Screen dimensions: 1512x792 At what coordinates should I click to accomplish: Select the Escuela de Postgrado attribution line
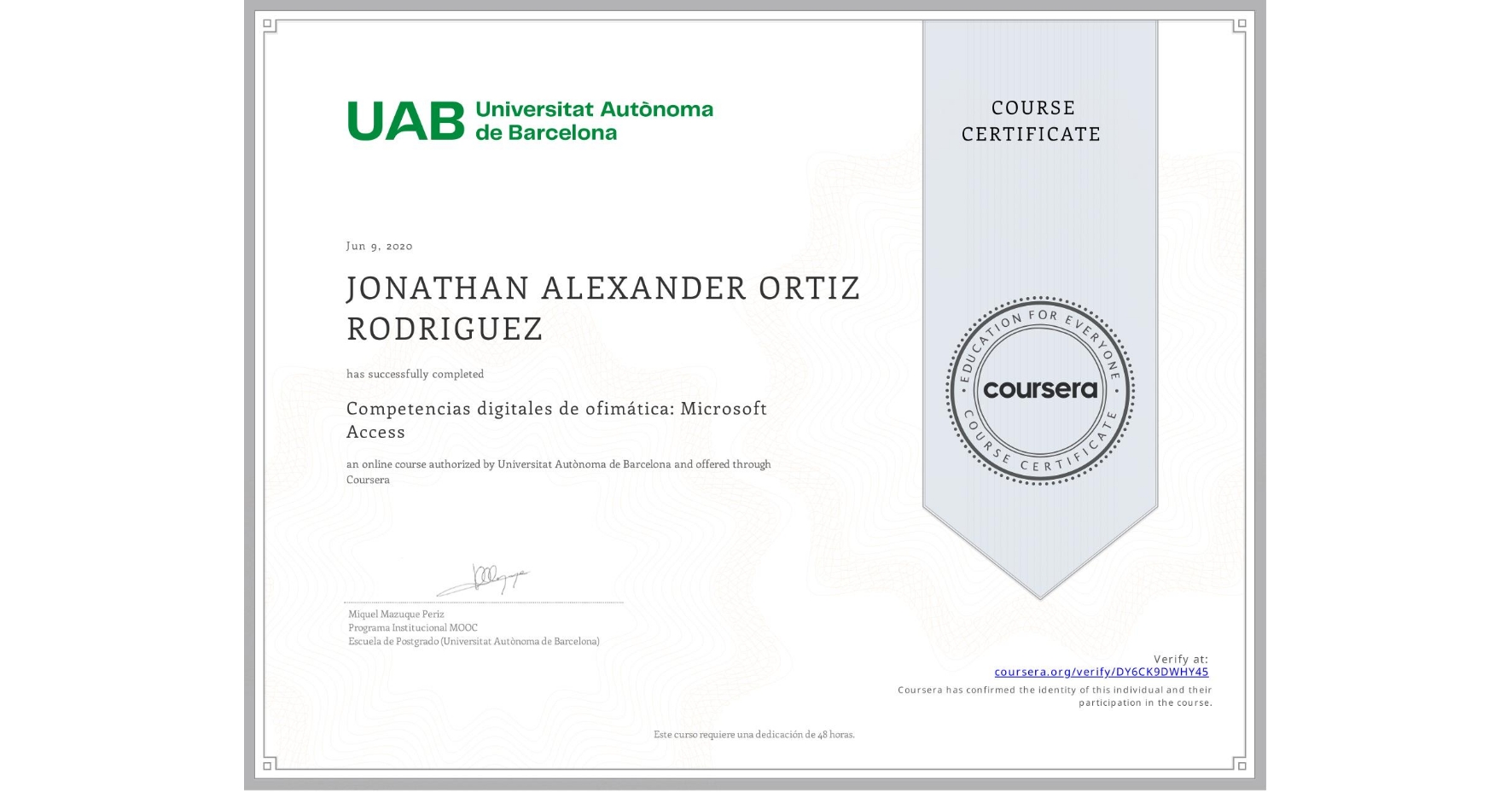tap(473, 641)
